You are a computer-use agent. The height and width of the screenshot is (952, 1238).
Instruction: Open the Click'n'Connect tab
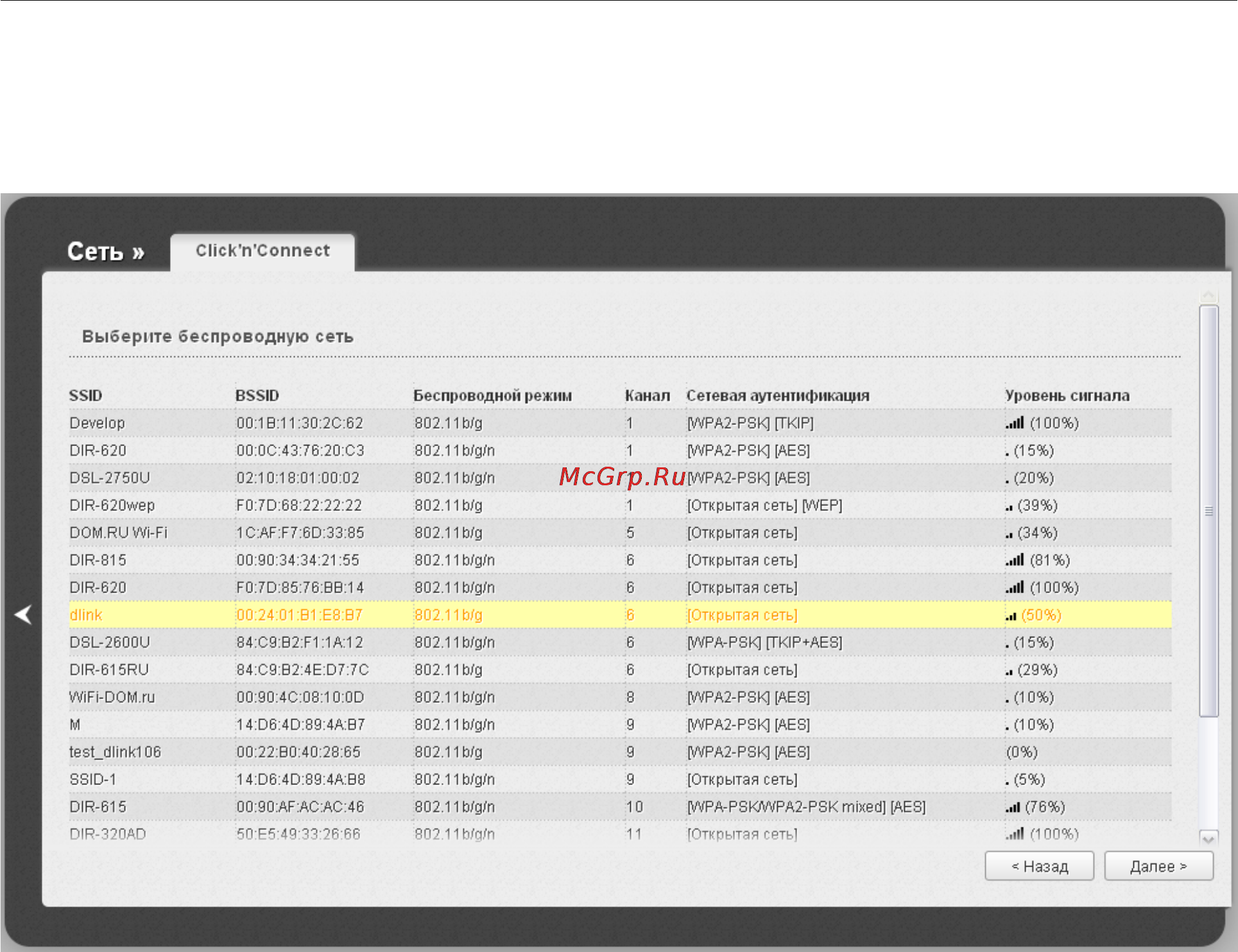[262, 251]
